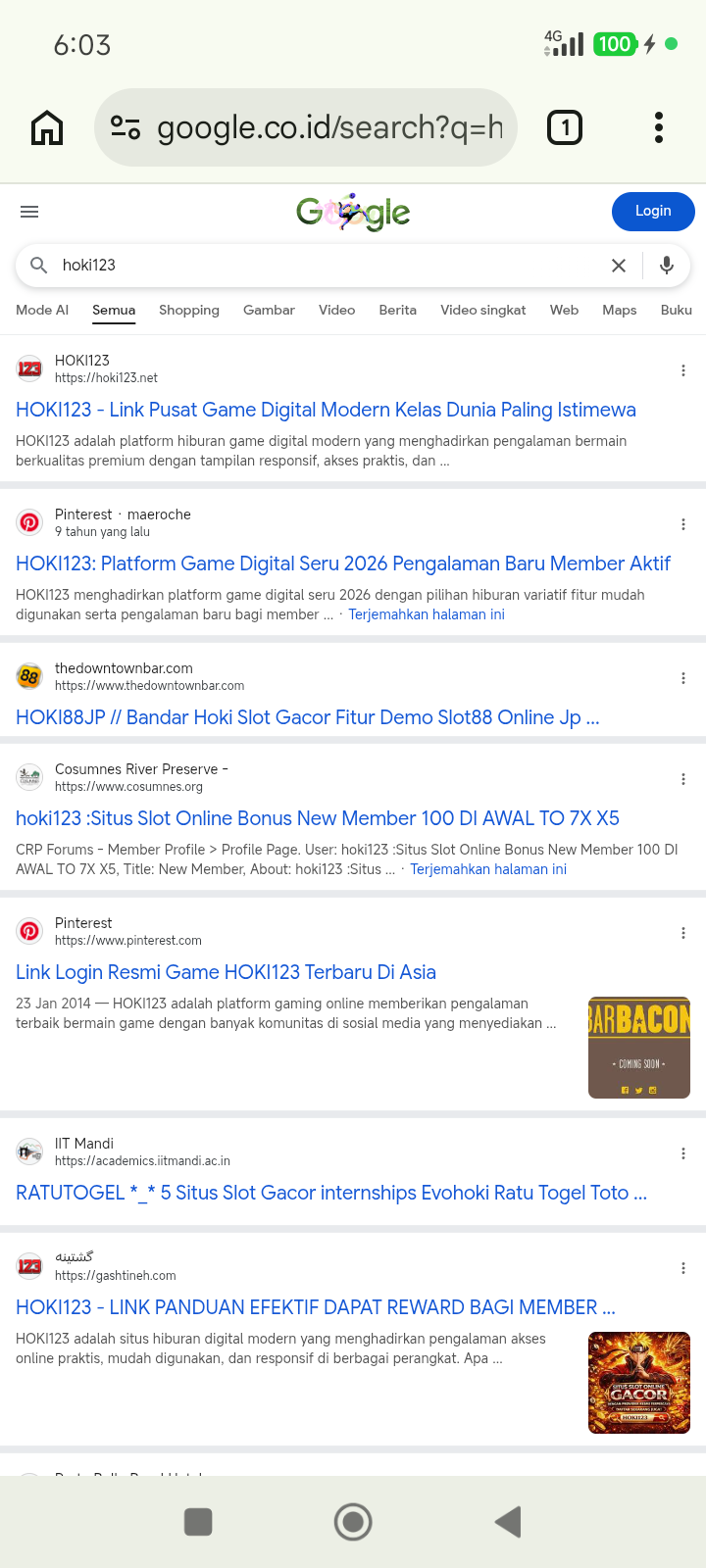
Task: Switch to Web tab
Action: [x=564, y=310]
